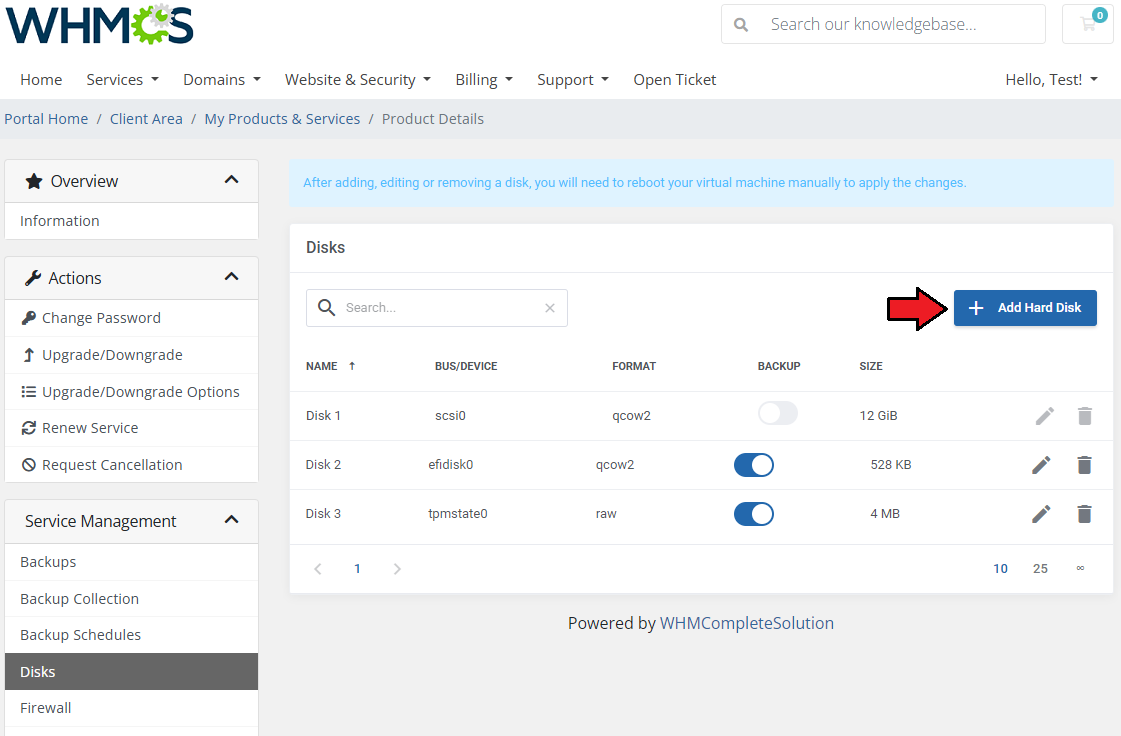Click the edit pencil for Disk 2

[x=1041, y=465]
